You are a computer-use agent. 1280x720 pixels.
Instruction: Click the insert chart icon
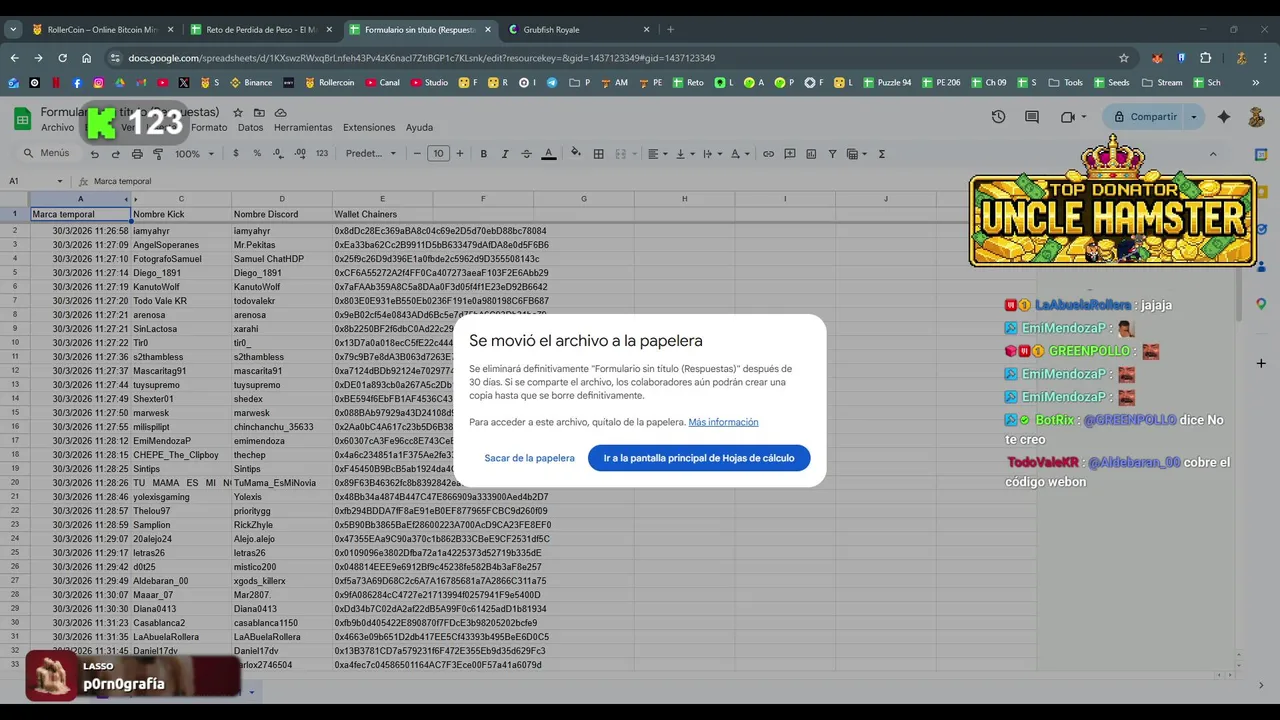[x=811, y=154]
